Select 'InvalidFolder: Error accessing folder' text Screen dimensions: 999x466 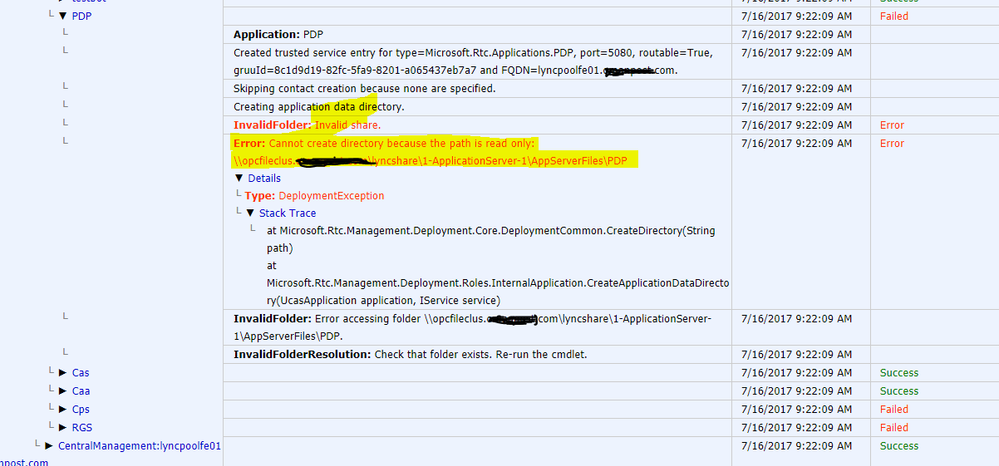click(x=472, y=326)
